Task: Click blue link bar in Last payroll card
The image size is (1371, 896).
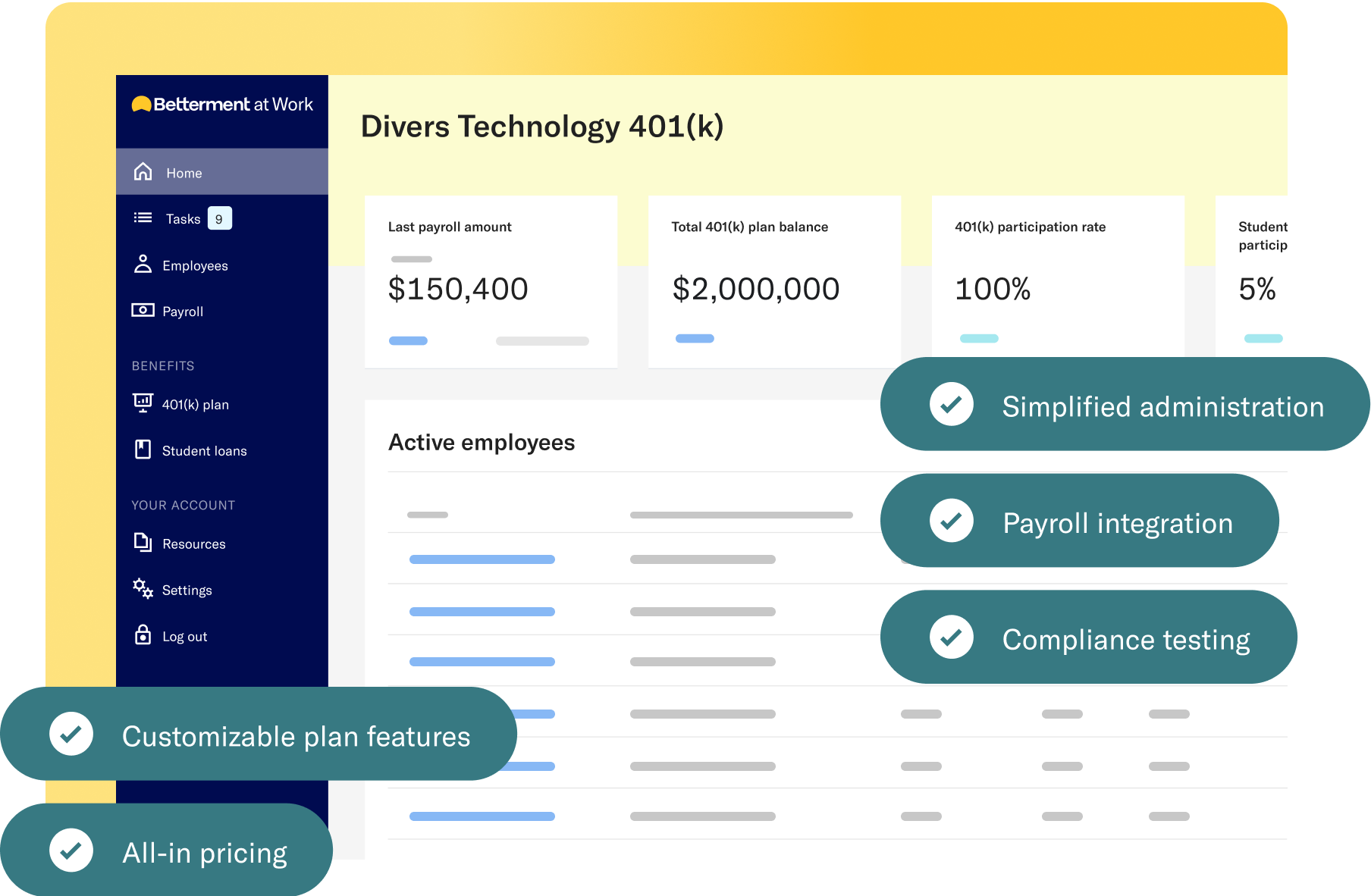Action: pos(408,340)
